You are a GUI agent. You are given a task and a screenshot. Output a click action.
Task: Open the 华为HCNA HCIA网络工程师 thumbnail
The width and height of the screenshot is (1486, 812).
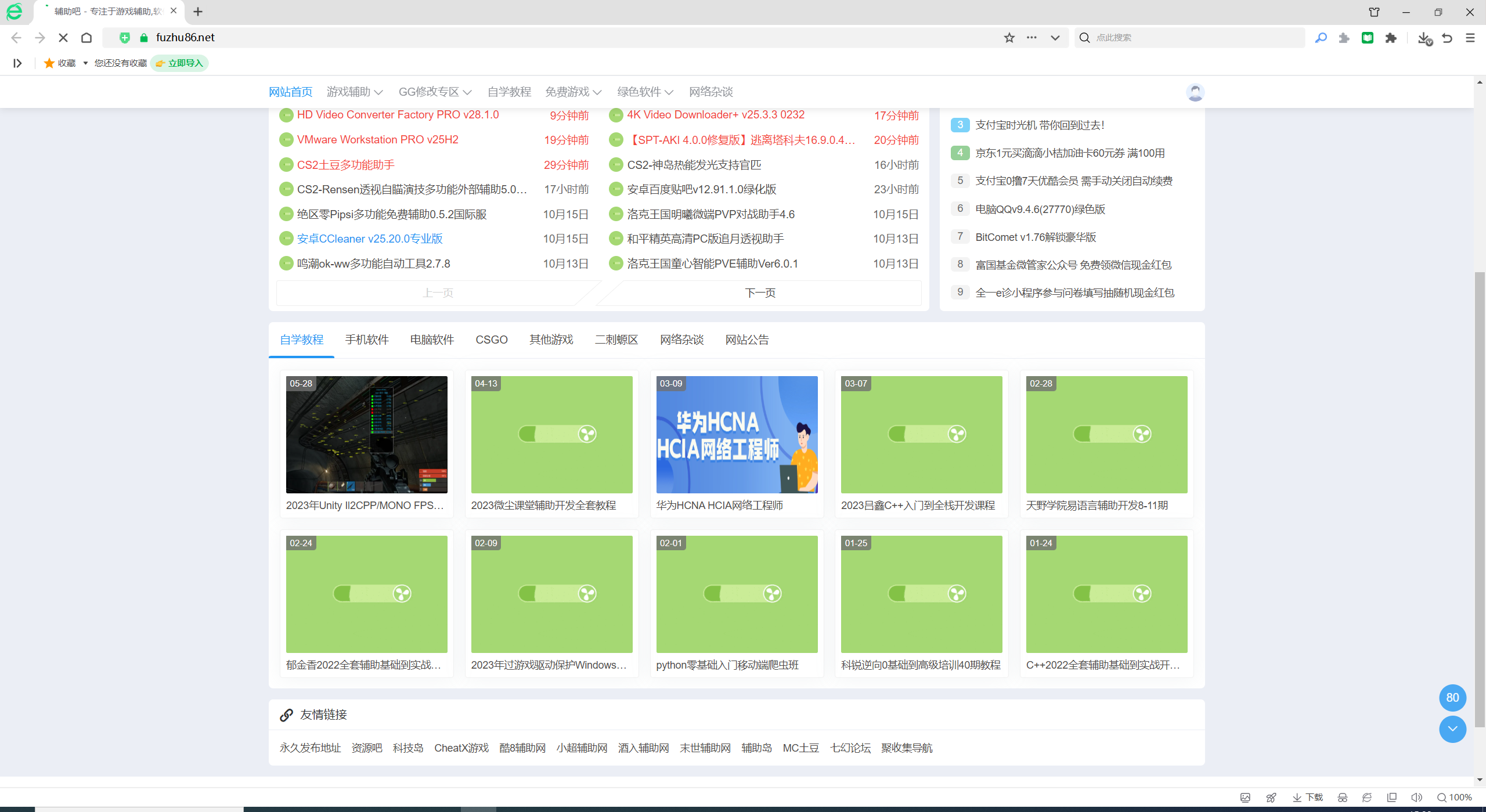pyautogui.click(x=737, y=435)
